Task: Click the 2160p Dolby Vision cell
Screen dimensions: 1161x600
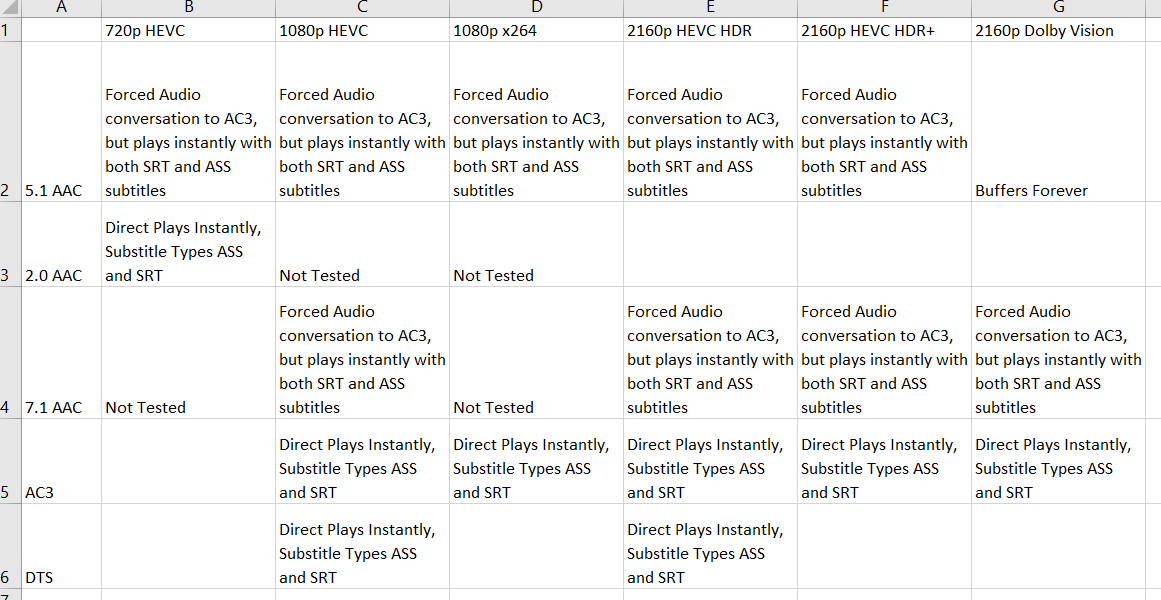Action: tap(1059, 30)
